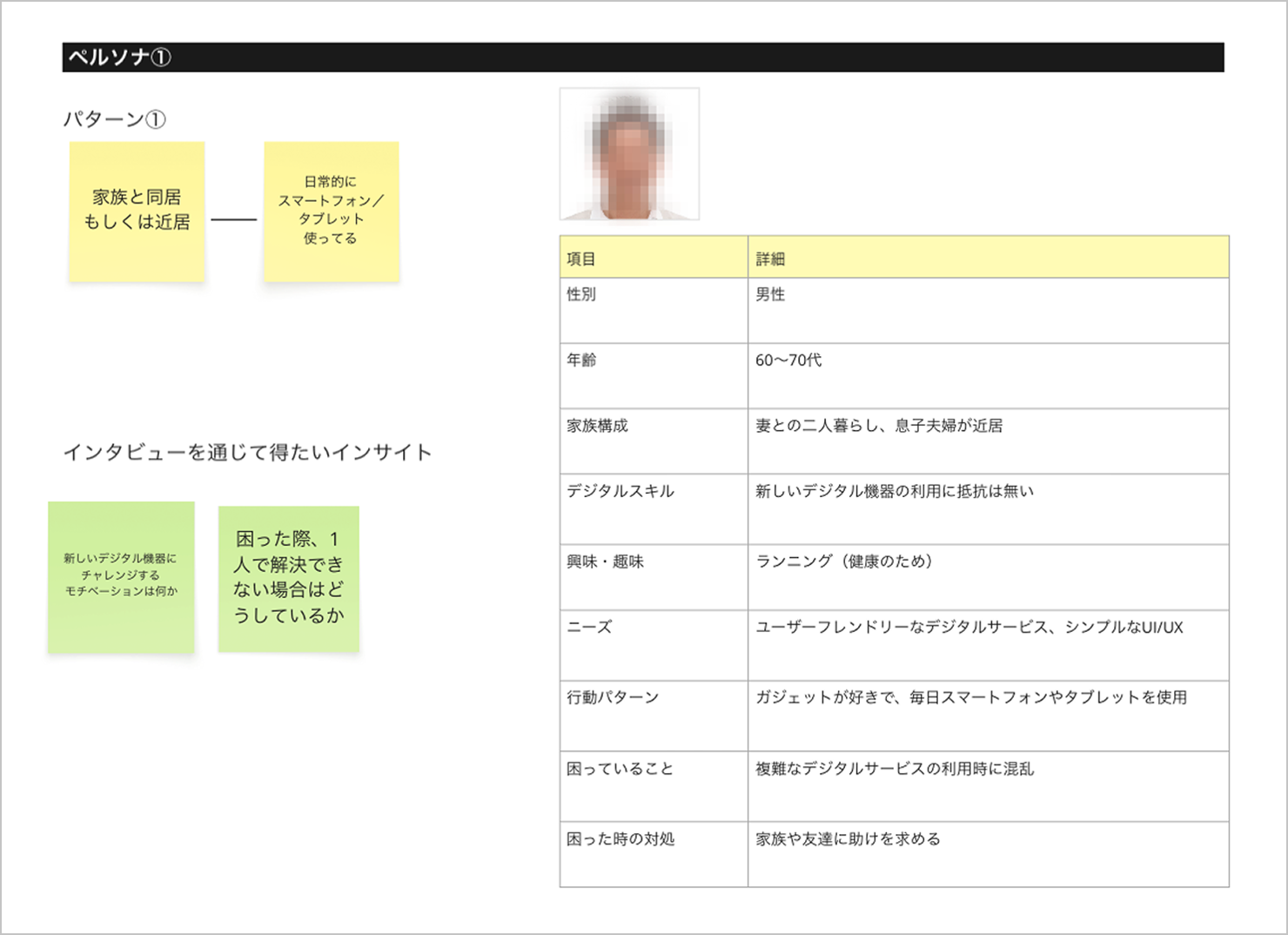Image resolution: width=1288 pixels, height=935 pixels.
Task: Click the cell 新しいデジタル機器の利用に抵抗は無い
Action: coord(988,508)
